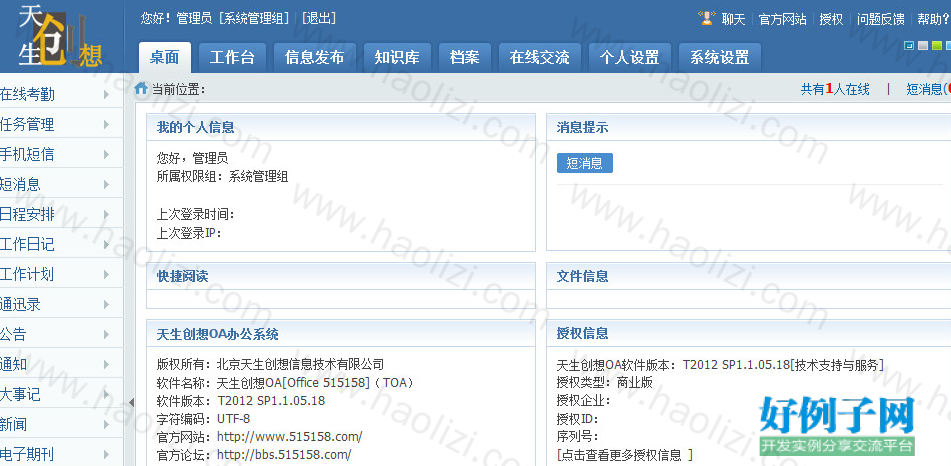
Task: Expand the 日程安排 arrow in the sidebar
Action: (x=106, y=214)
